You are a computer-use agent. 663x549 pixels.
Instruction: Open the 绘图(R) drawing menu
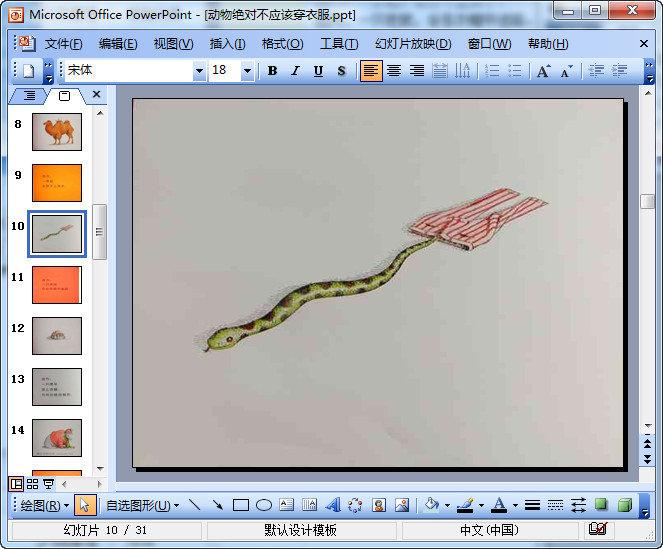pos(45,505)
